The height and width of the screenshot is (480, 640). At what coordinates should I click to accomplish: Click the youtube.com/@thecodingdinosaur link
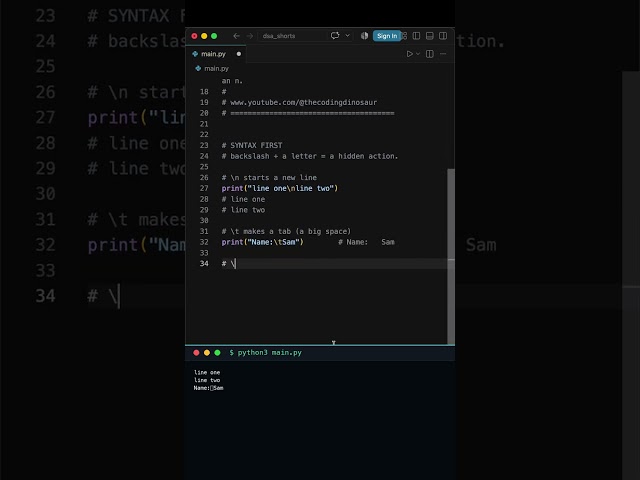tap(303, 102)
